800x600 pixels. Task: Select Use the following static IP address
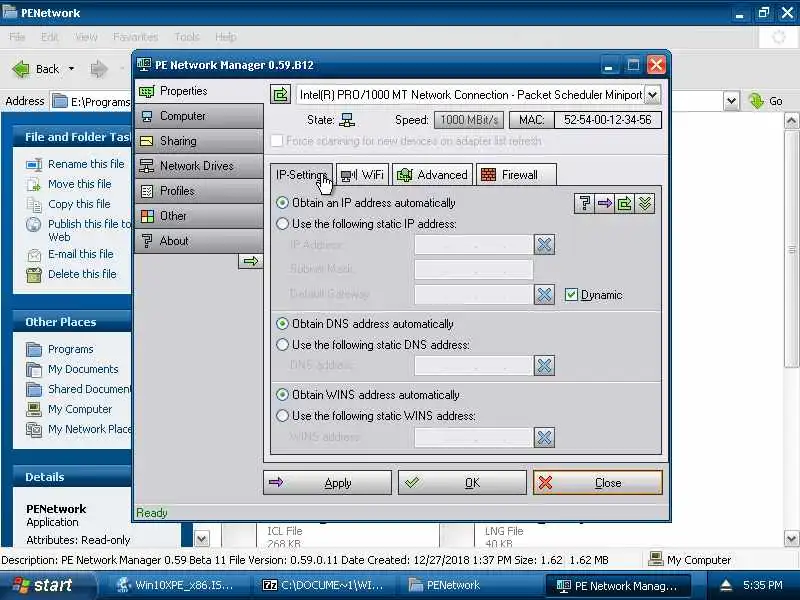366,224
